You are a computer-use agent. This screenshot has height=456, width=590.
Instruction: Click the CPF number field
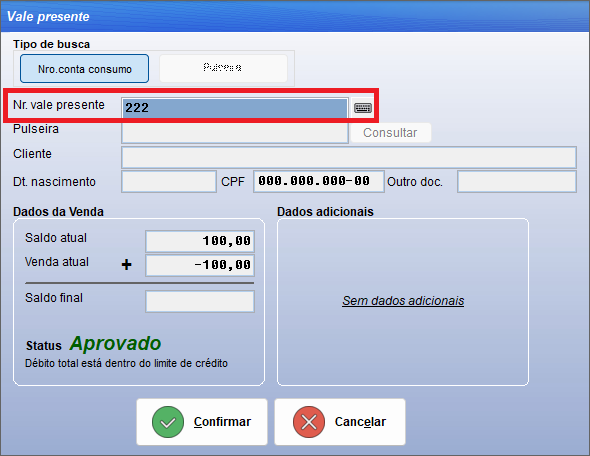319,182
